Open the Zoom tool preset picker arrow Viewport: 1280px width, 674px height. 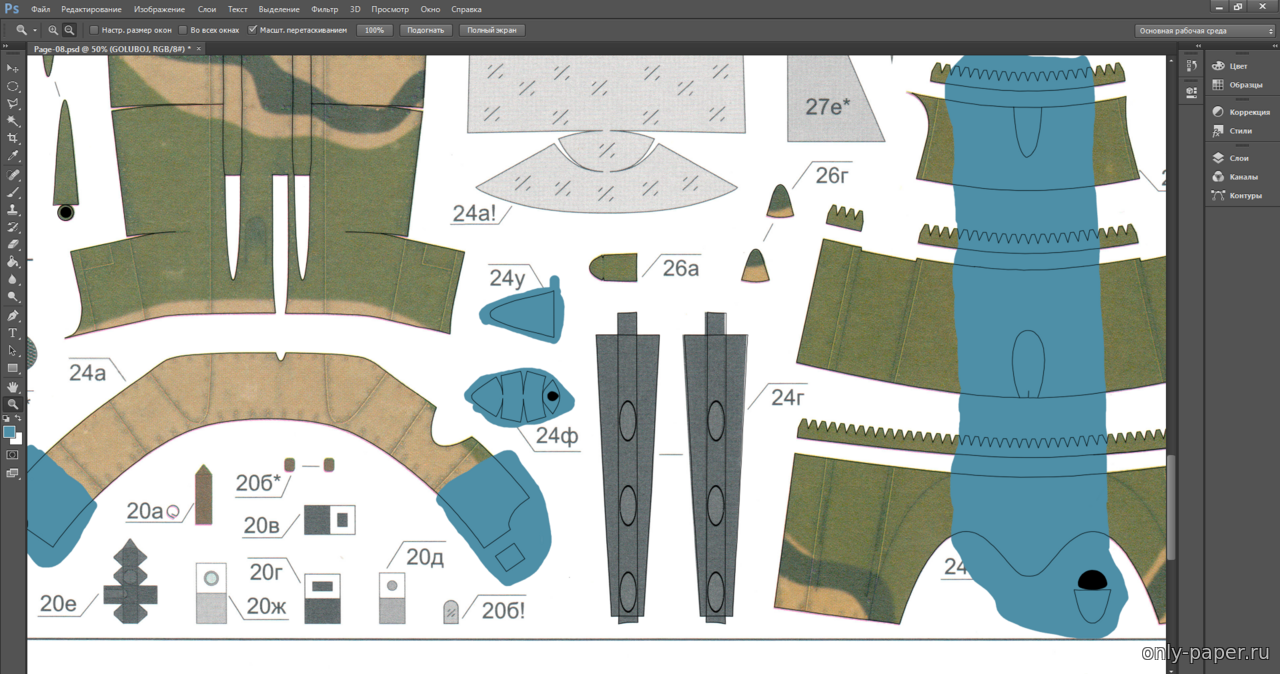[35, 30]
